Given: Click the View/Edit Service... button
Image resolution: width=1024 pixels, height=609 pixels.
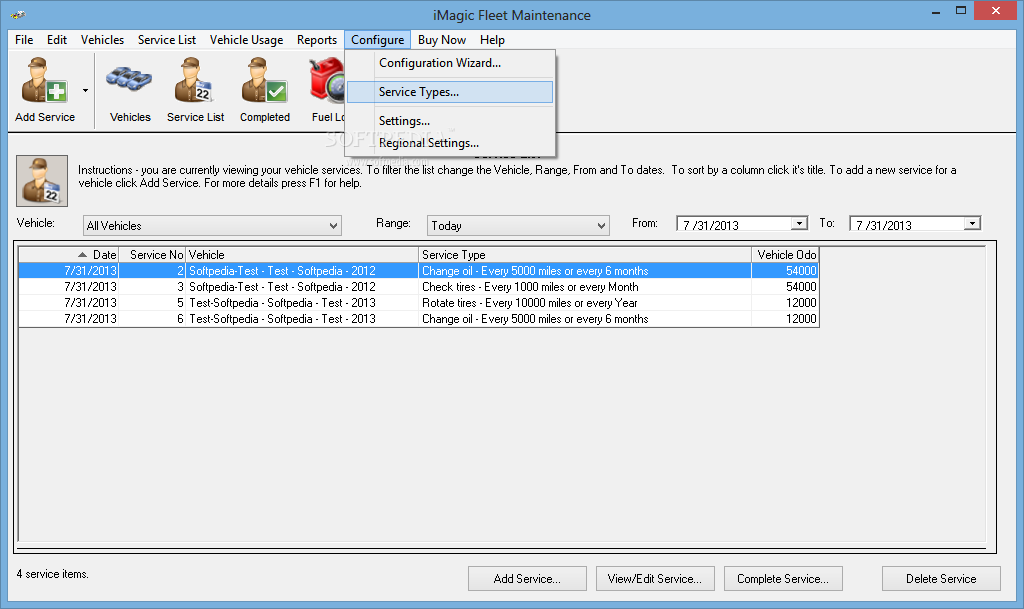Looking at the screenshot, I should pos(655,578).
